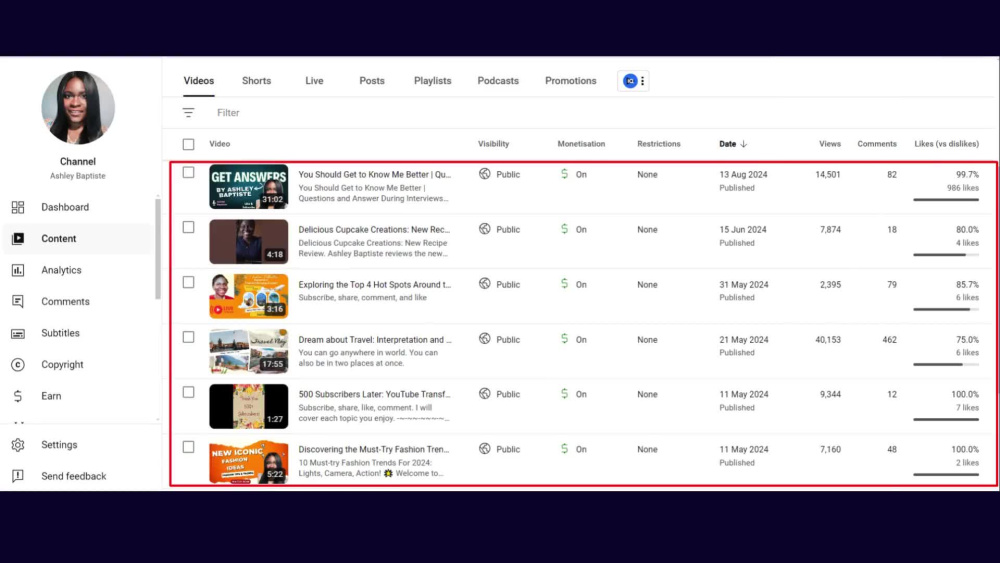This screenshot has width=1000, height=563.
Task: Select checkbox for Discovering Must-Try Fashion video
Action: 188,447
